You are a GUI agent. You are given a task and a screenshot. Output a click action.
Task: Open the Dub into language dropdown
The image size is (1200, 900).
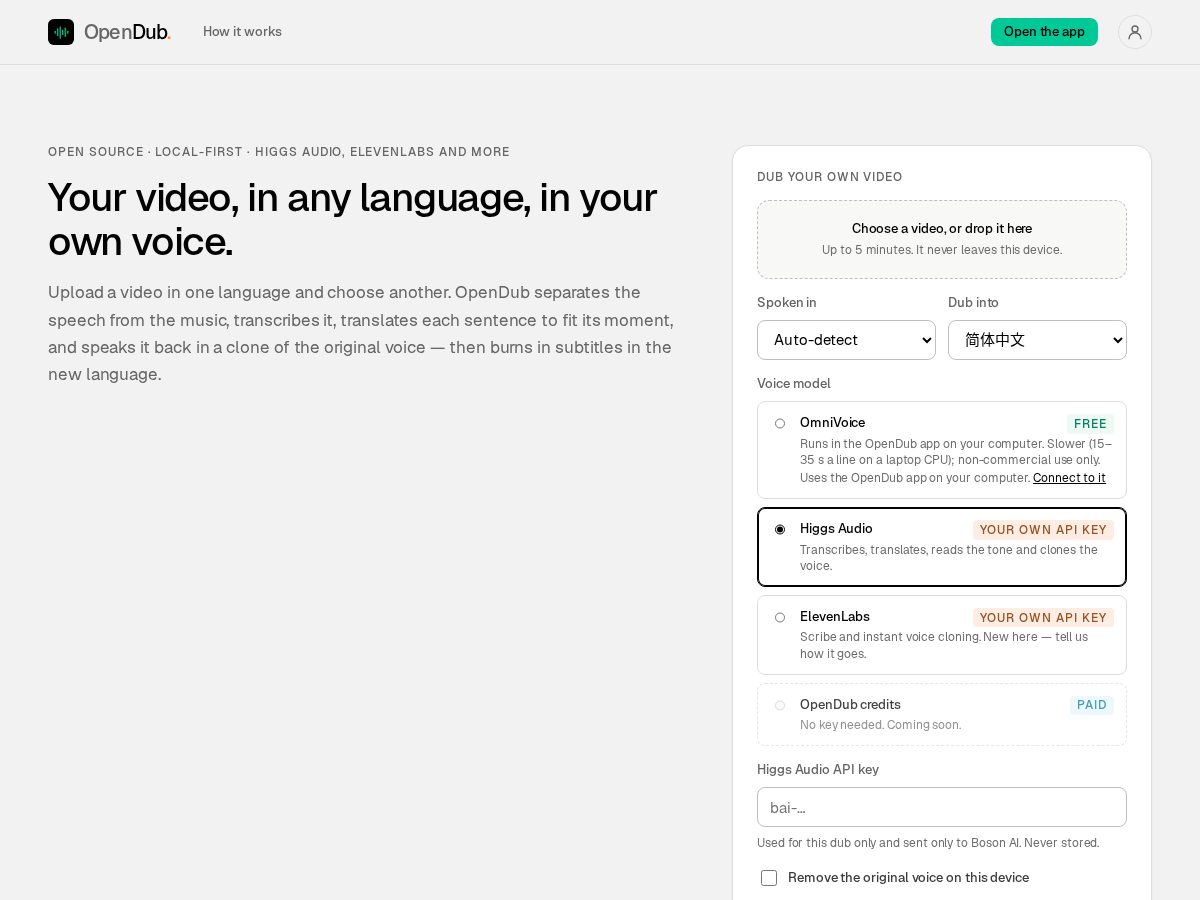(1037, 340)
